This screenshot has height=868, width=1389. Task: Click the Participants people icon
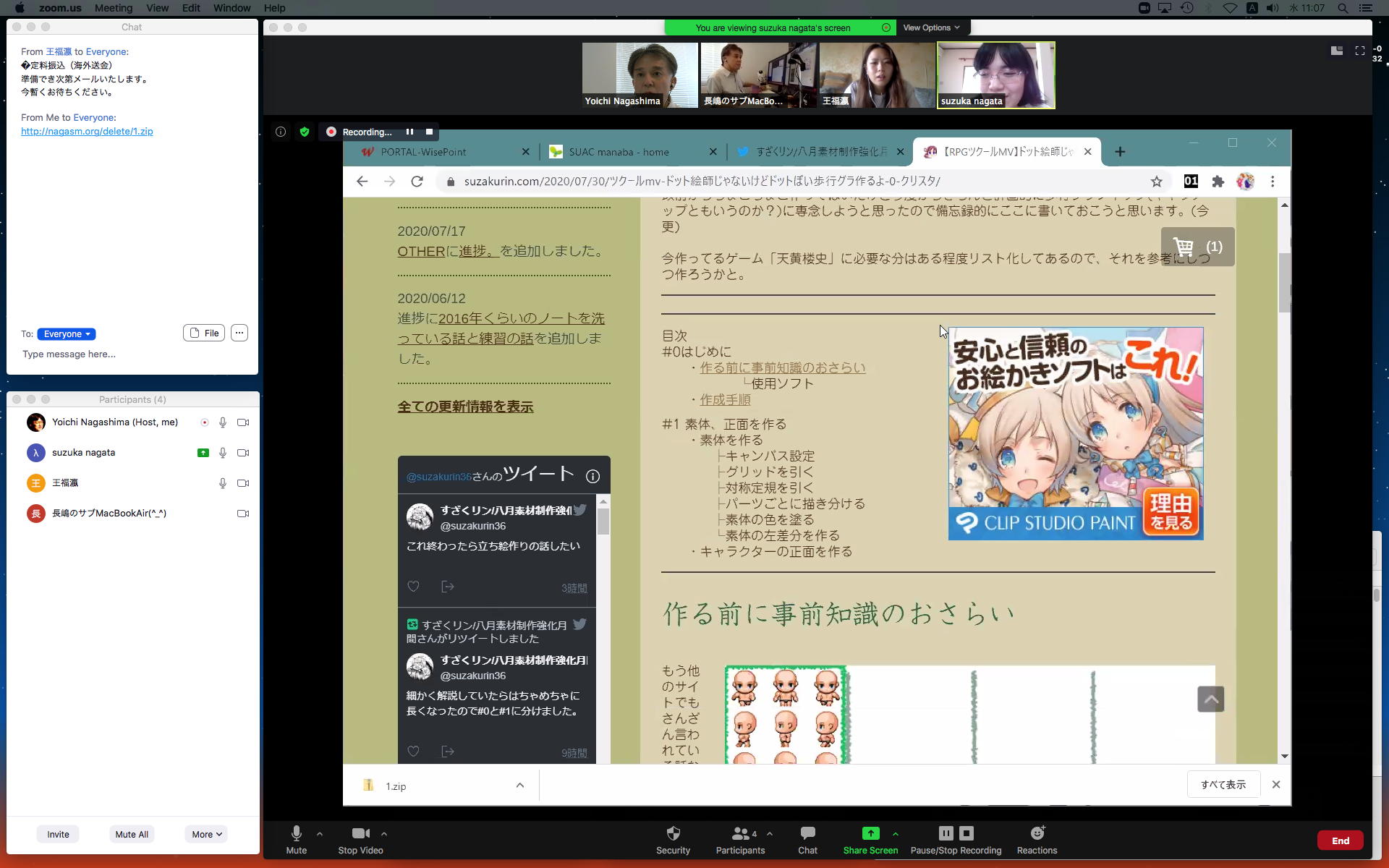click(x=740, y=833)
